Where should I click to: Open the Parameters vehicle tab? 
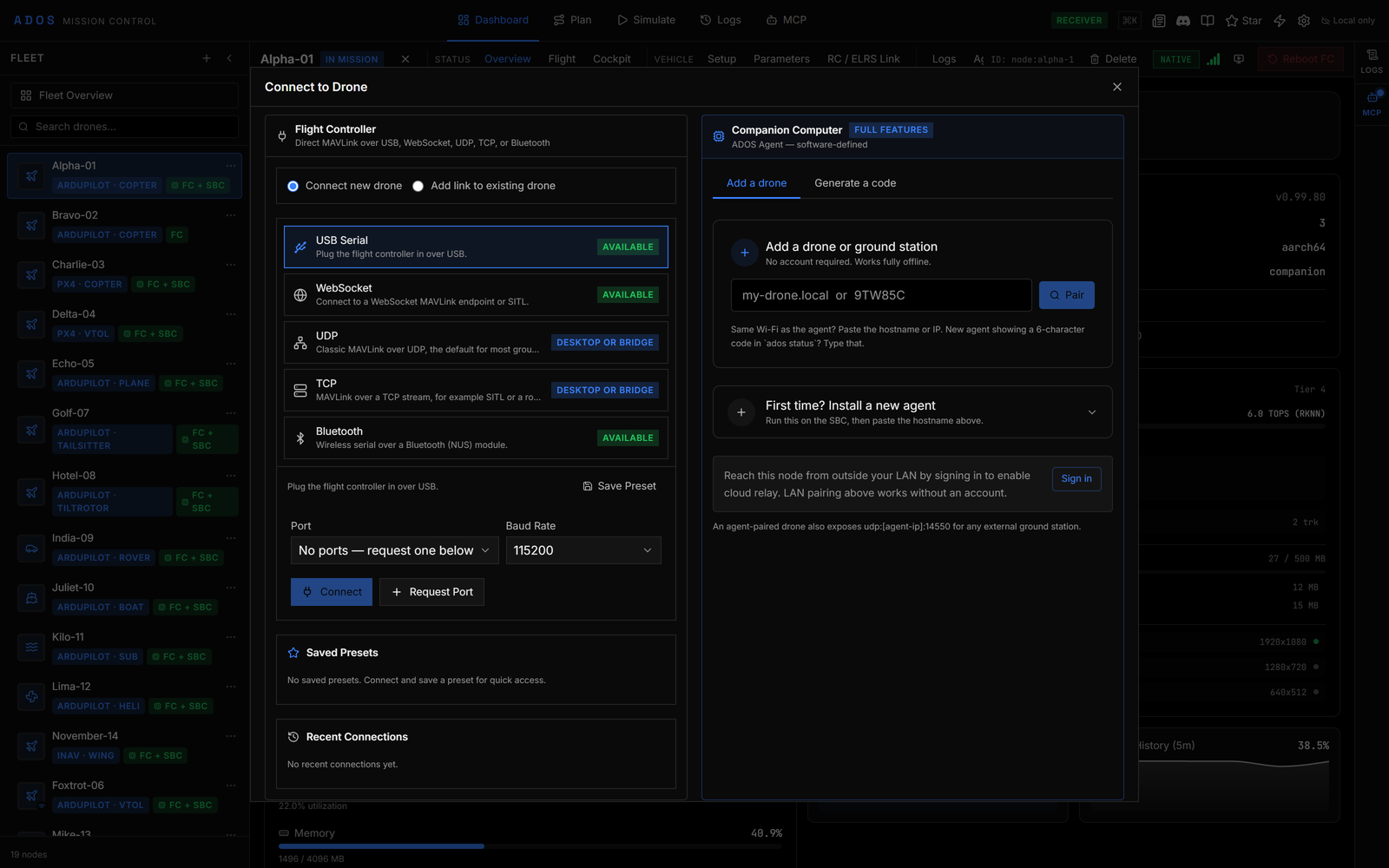(x=781, y=59)
